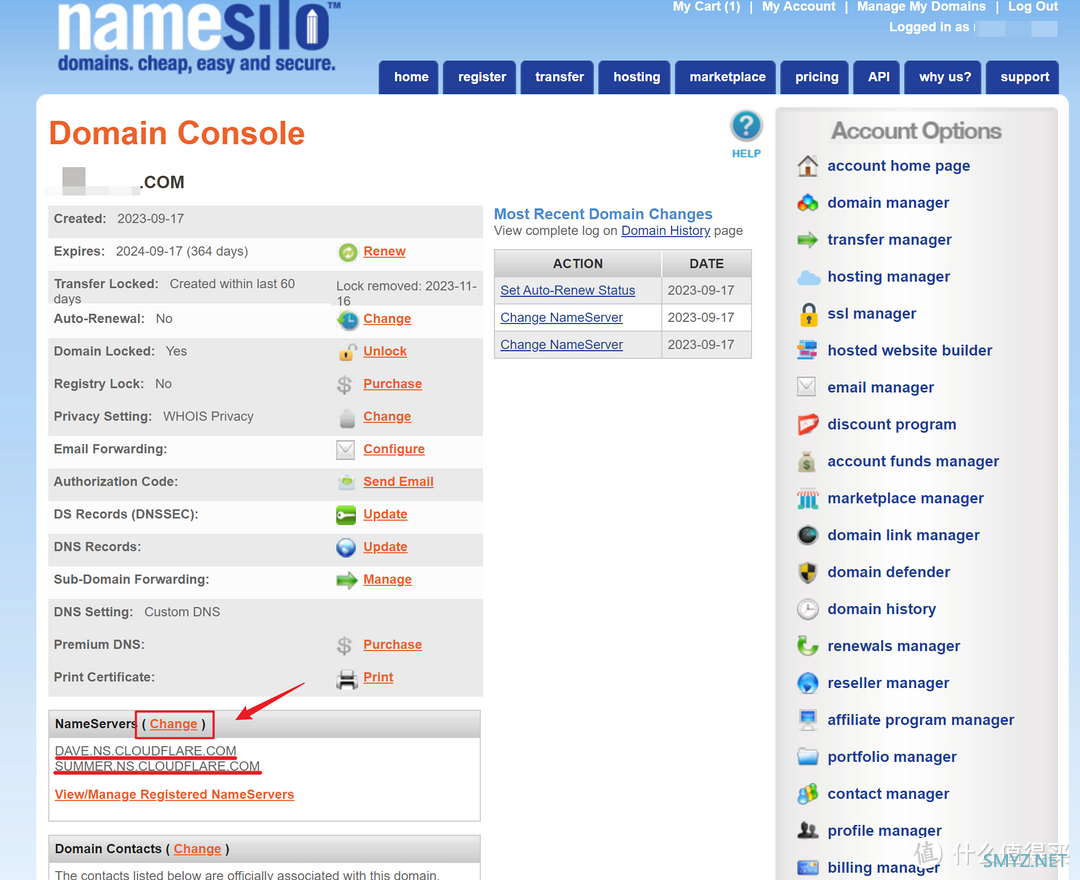1080x880 pixels.
Task: Open the API tab
Action: click(x=878, y=77)
